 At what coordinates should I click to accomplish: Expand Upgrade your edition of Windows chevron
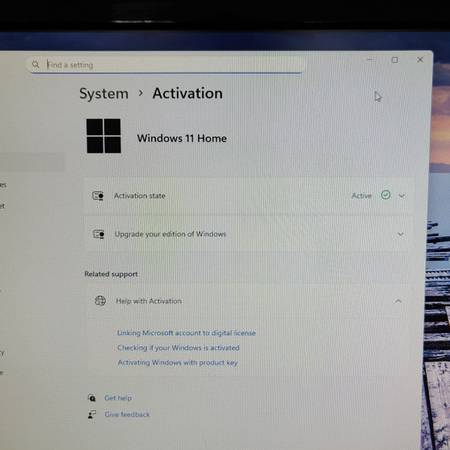coord(401,234)
